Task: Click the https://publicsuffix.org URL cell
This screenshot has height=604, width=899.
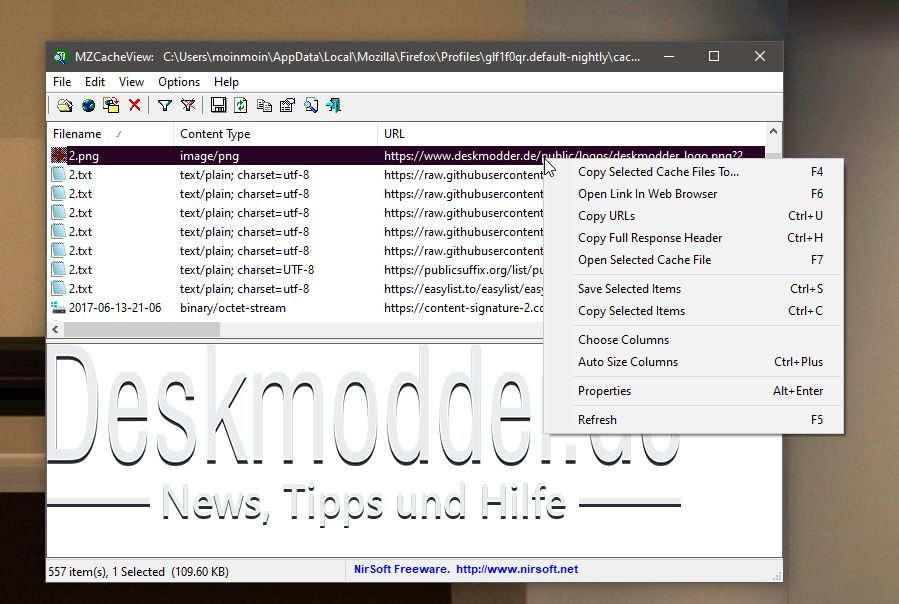Action: 463,270
